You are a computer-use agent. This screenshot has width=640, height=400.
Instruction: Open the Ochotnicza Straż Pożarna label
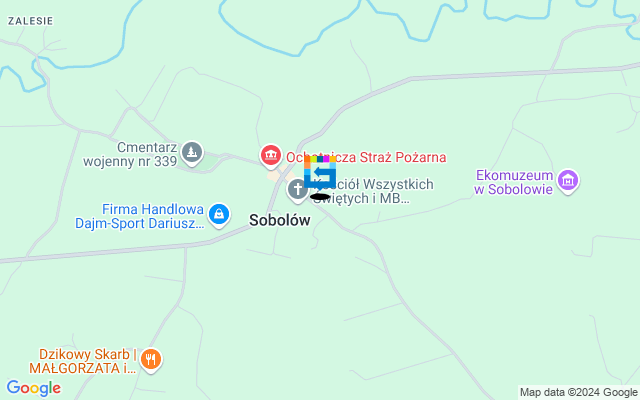366,157
